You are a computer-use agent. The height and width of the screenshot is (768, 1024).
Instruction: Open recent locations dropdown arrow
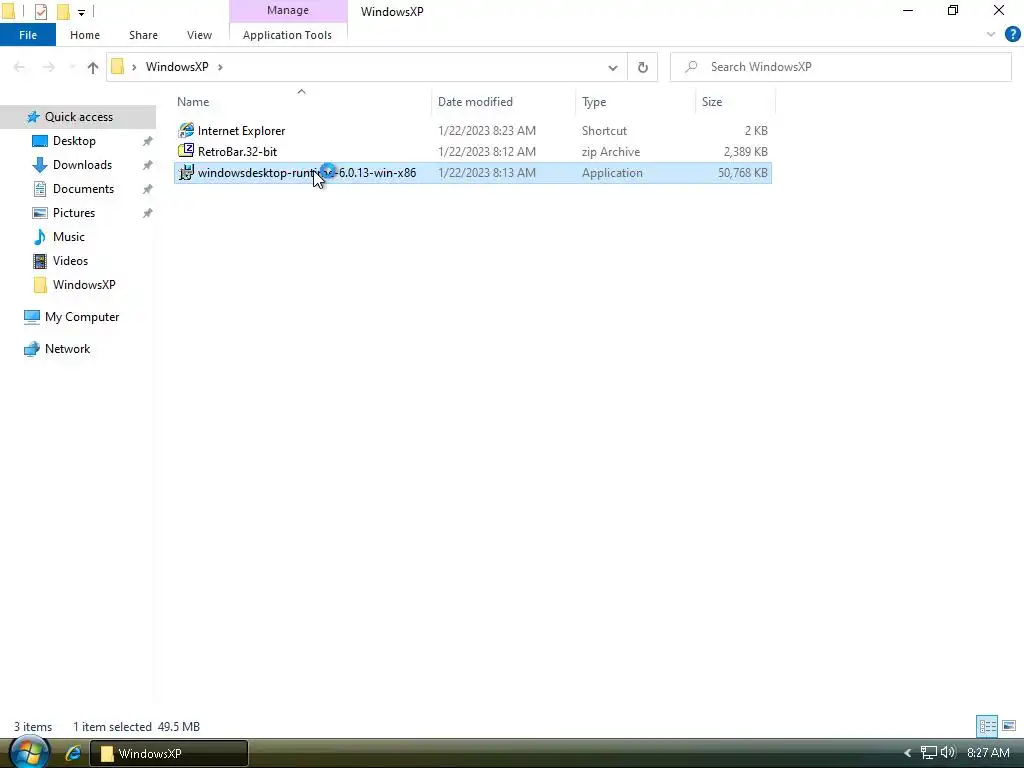click(x=72, y=67)
